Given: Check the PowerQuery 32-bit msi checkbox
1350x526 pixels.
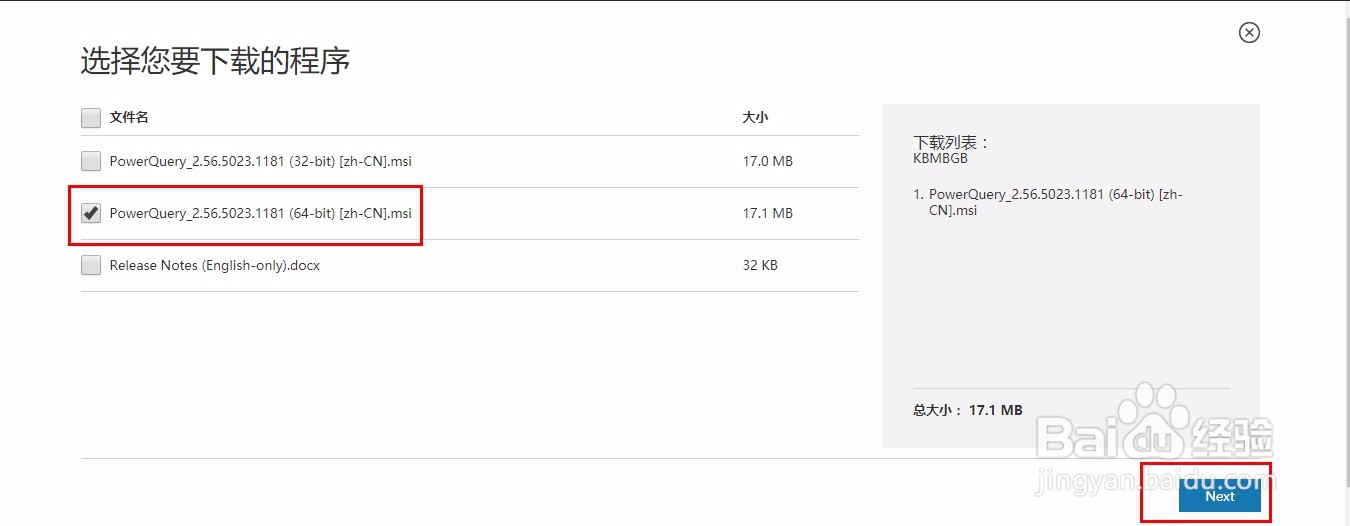Looking at the screenshot, I should pyautogui.click(x=91, y=161).
